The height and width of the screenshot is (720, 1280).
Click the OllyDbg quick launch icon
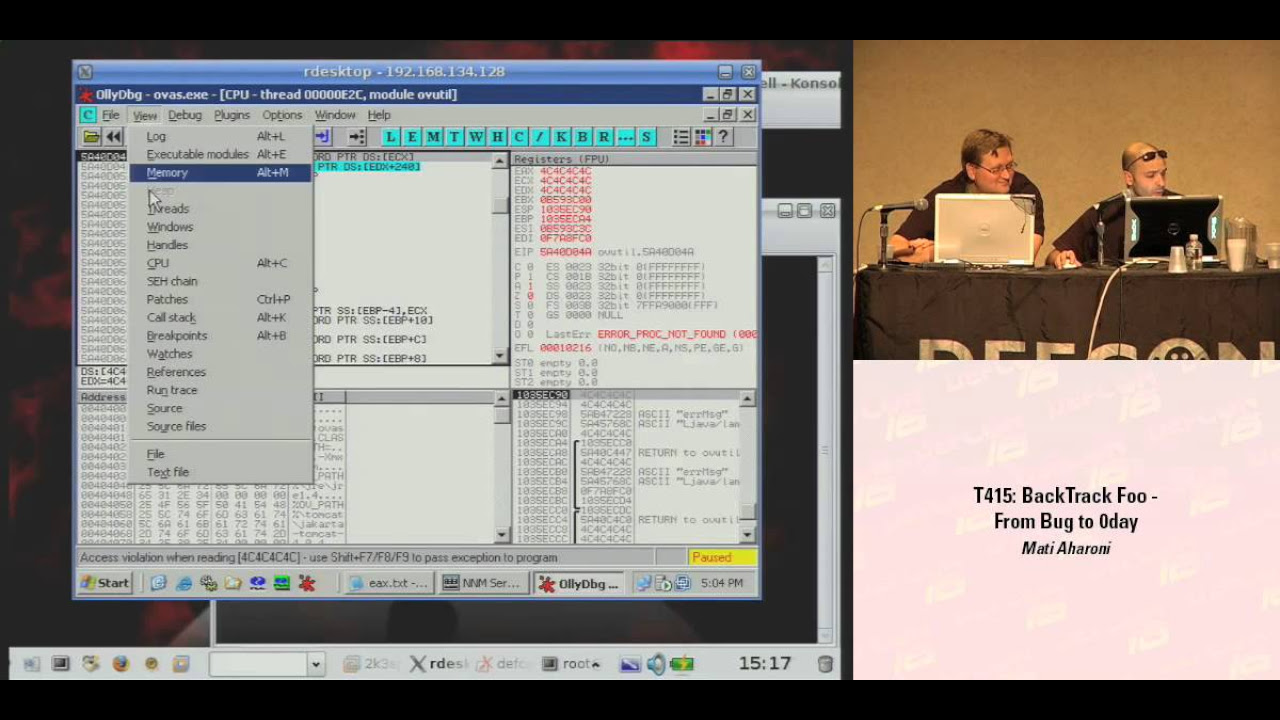click(307, 583)
